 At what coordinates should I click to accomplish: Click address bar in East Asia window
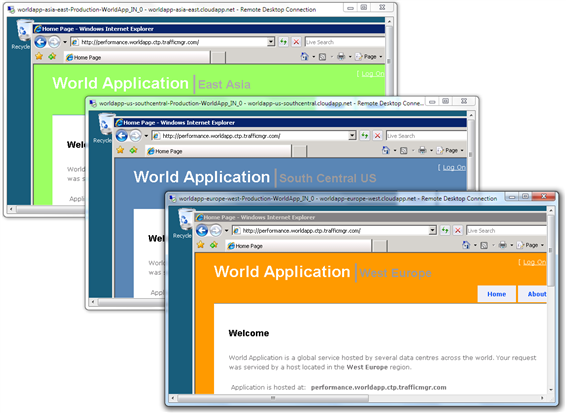pyautogui.click(x=172, y=42)
